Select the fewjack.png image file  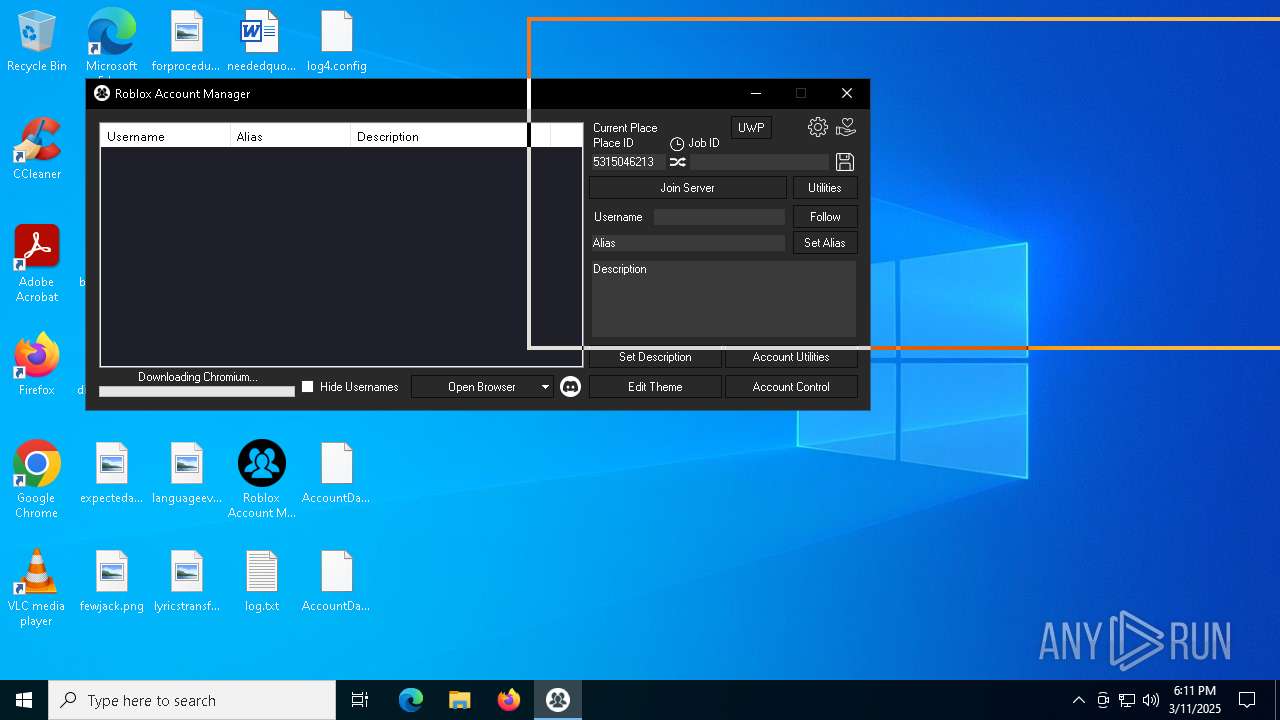(112, 581)
